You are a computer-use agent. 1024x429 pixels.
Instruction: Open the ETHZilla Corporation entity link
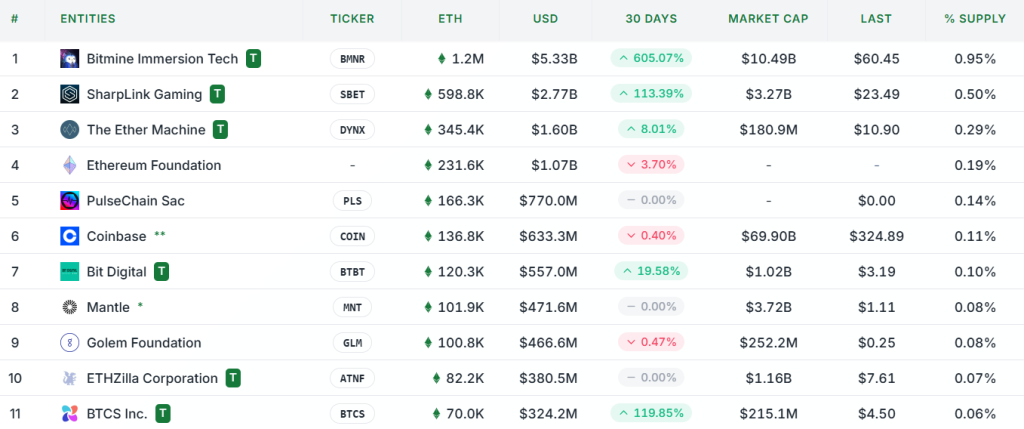(x=152, y=378)
